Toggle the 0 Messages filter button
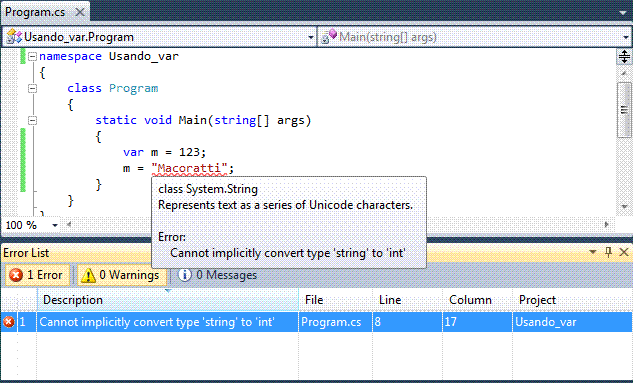 click(217, 275)
